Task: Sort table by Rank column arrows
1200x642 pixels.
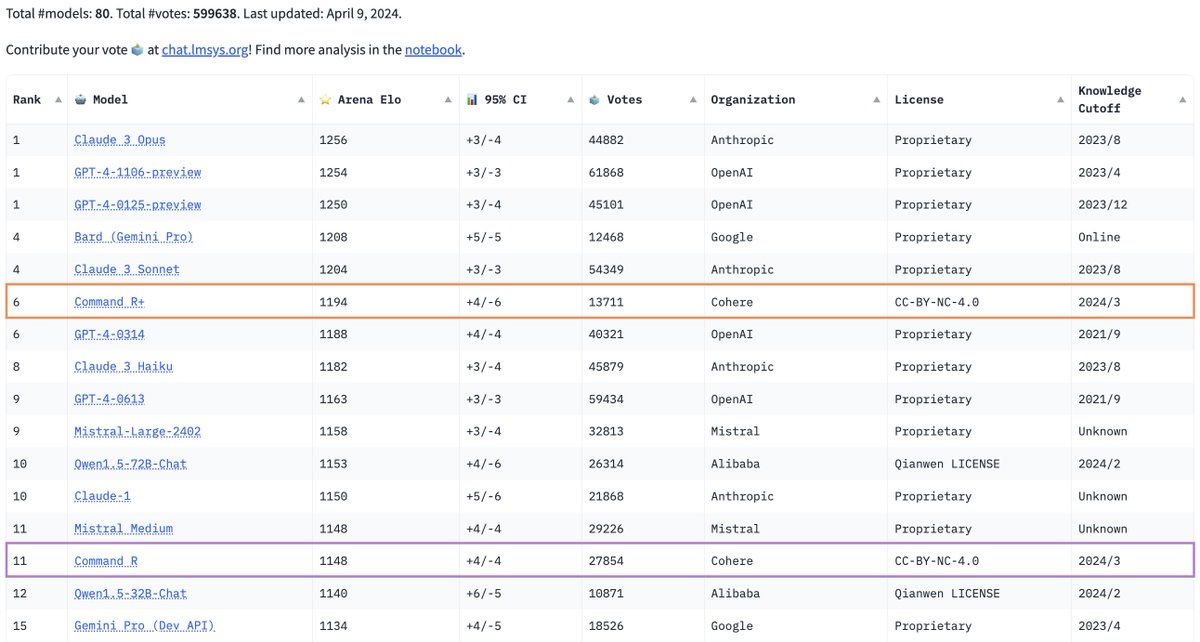Action: 56,99
